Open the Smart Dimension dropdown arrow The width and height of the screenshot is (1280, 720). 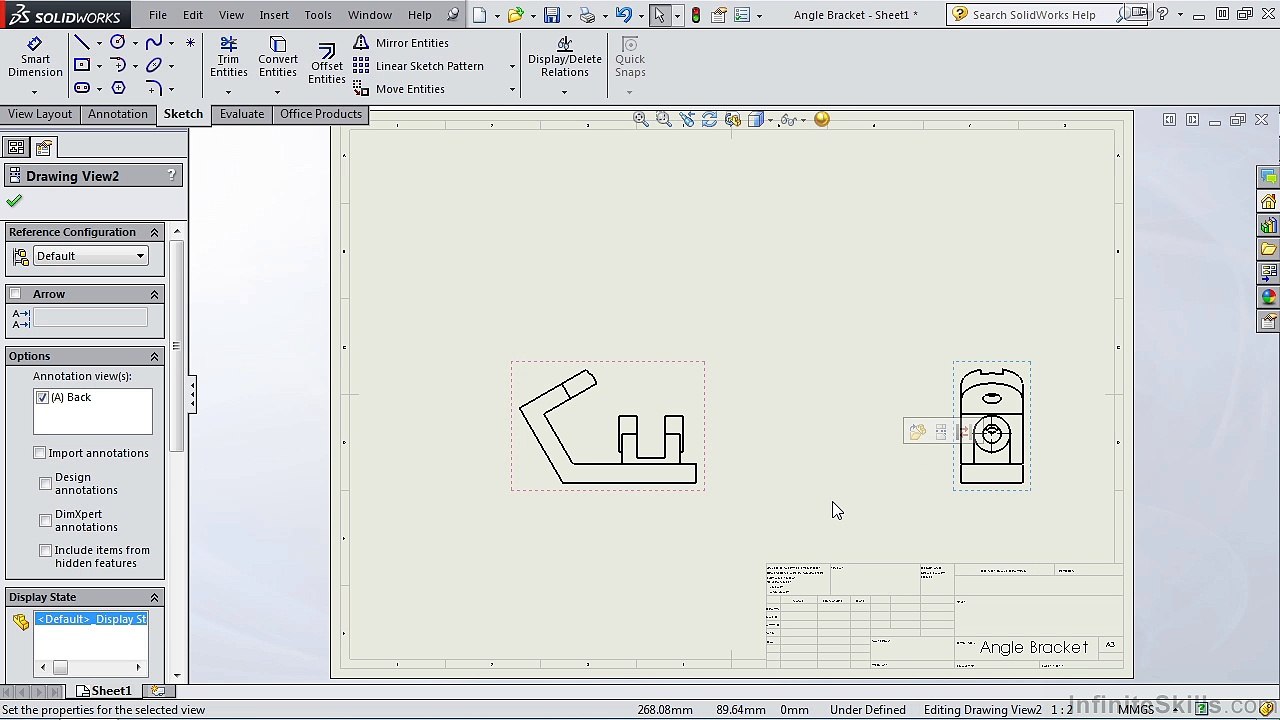(34, 92)
